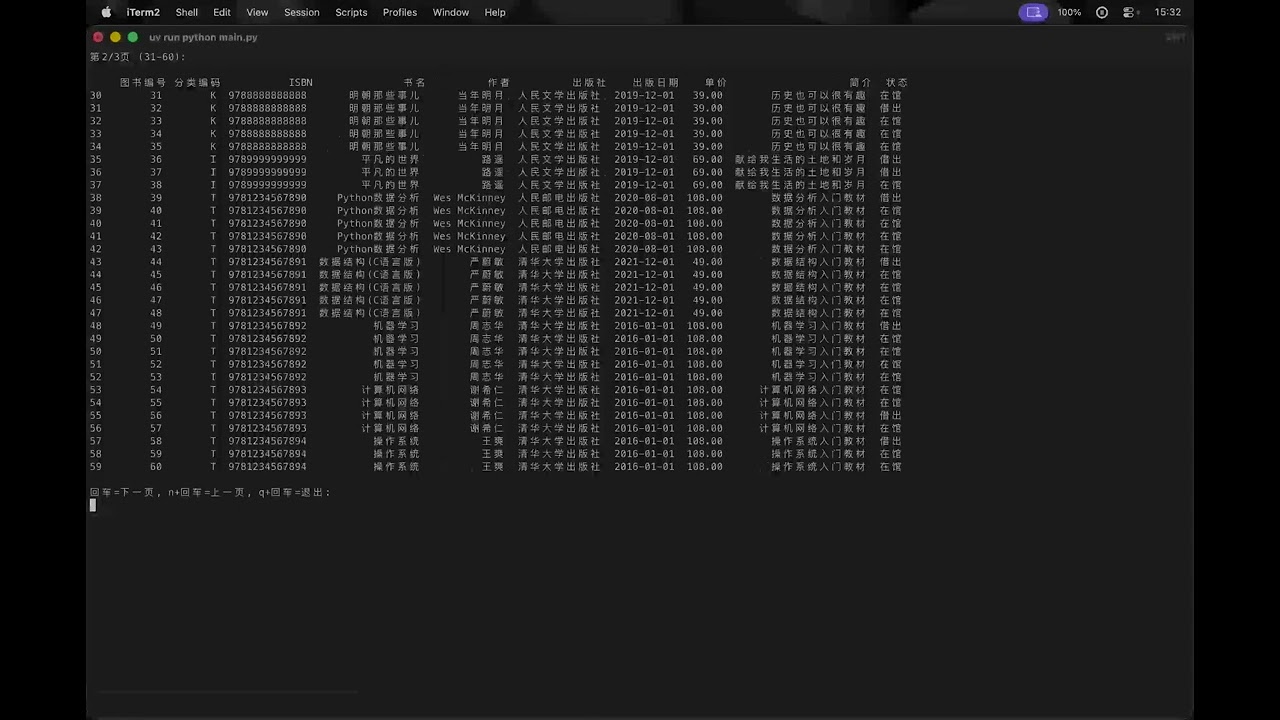Screen dimensions: 1280x720
Task: Click author '周志华' in the row with ID 51
Action: (487, 351)
